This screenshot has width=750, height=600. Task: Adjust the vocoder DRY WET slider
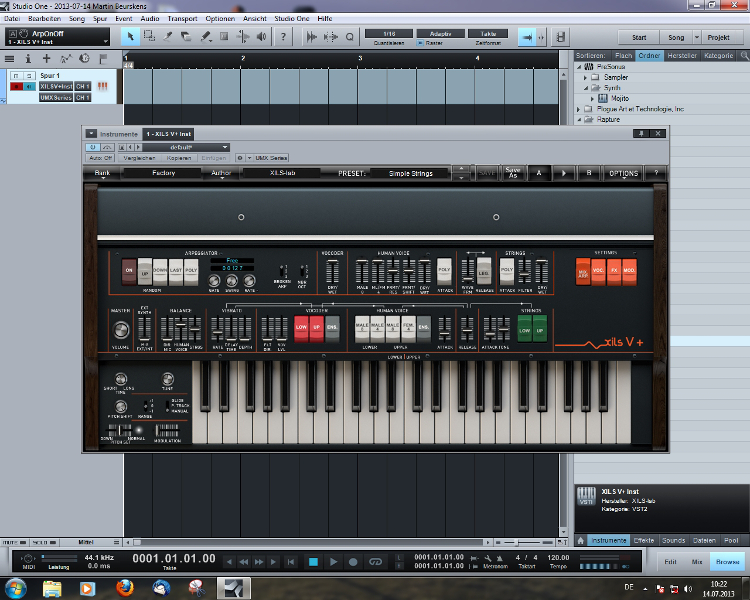point(332,272)
